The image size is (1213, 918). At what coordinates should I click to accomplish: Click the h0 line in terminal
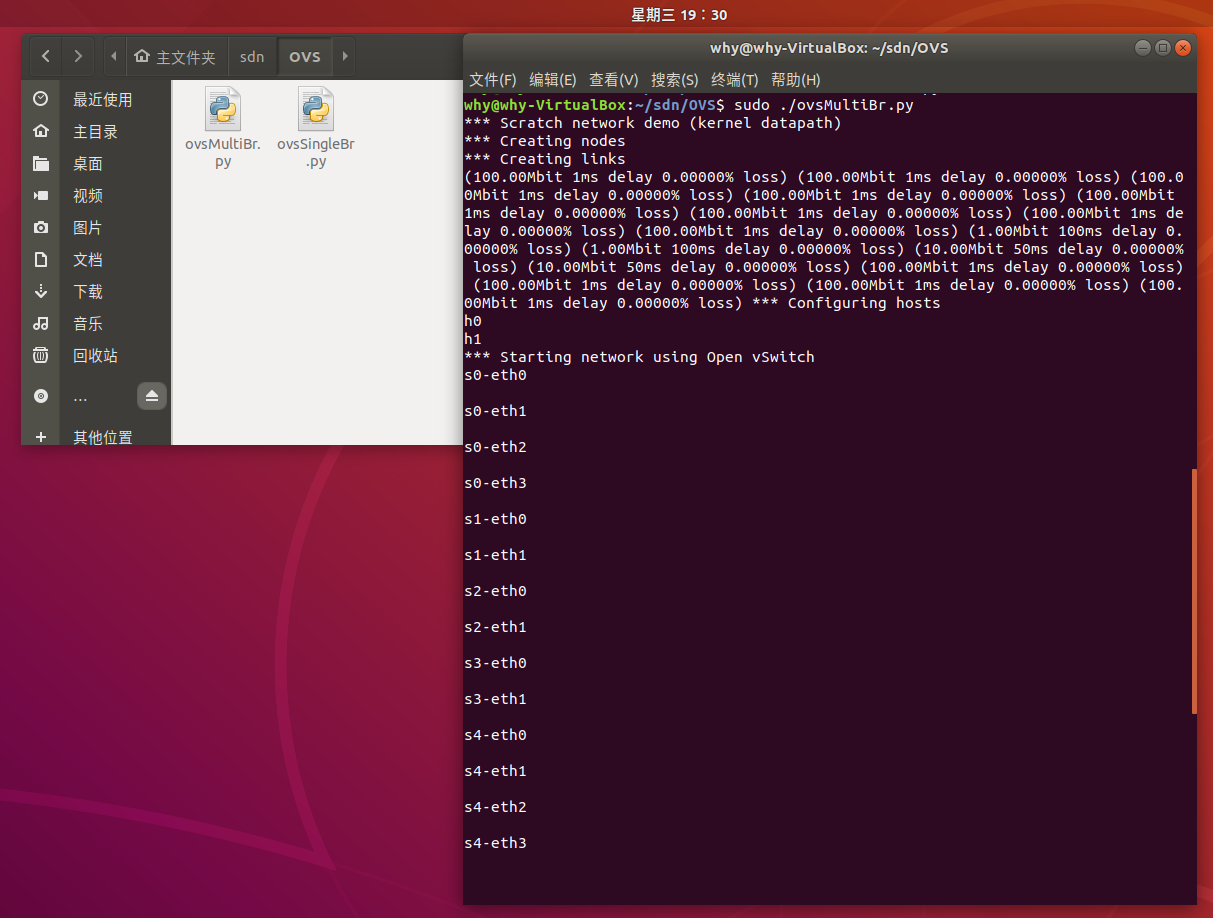pos(474,321)
